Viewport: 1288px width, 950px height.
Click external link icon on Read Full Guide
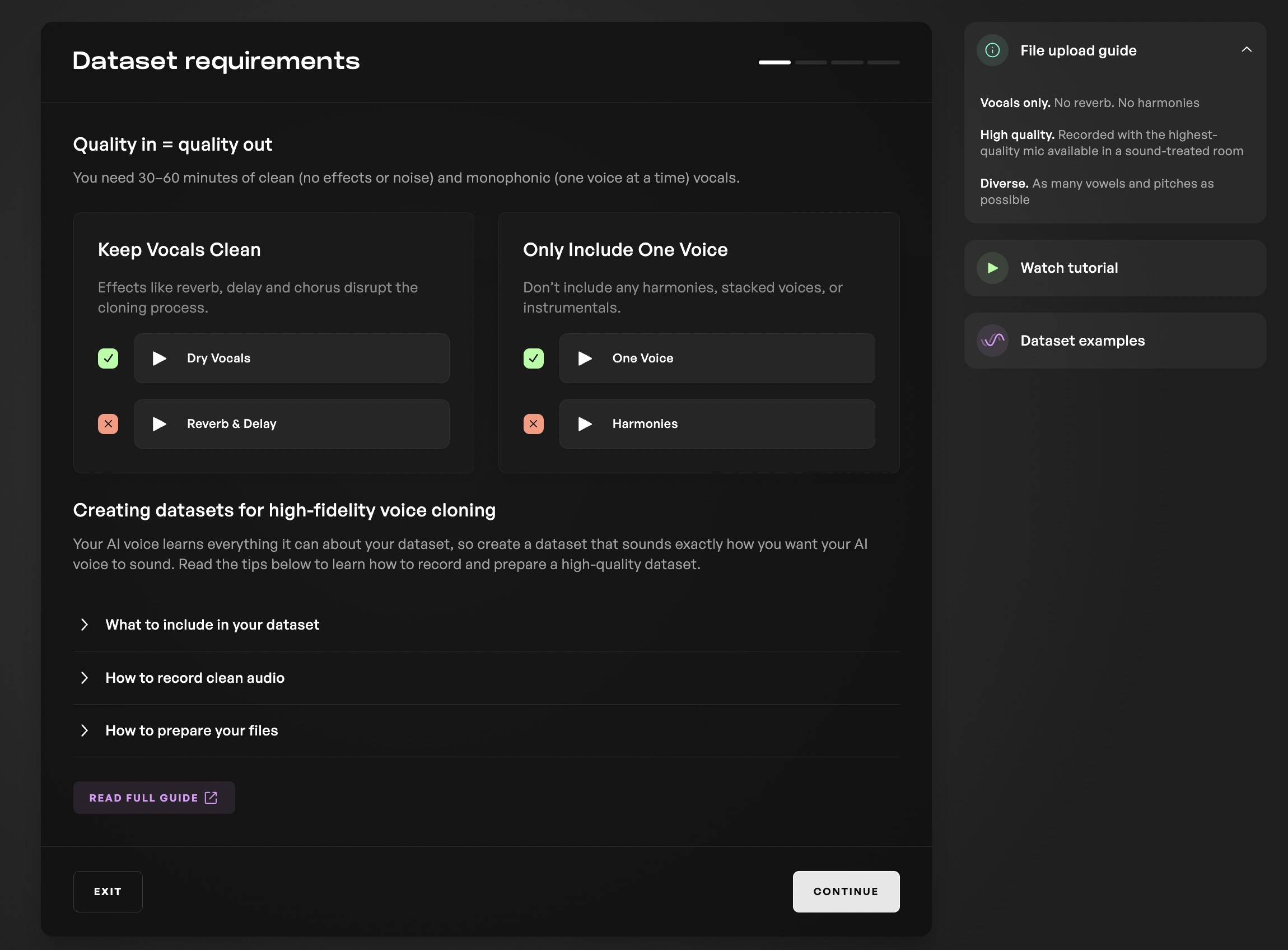pos(211,798)
